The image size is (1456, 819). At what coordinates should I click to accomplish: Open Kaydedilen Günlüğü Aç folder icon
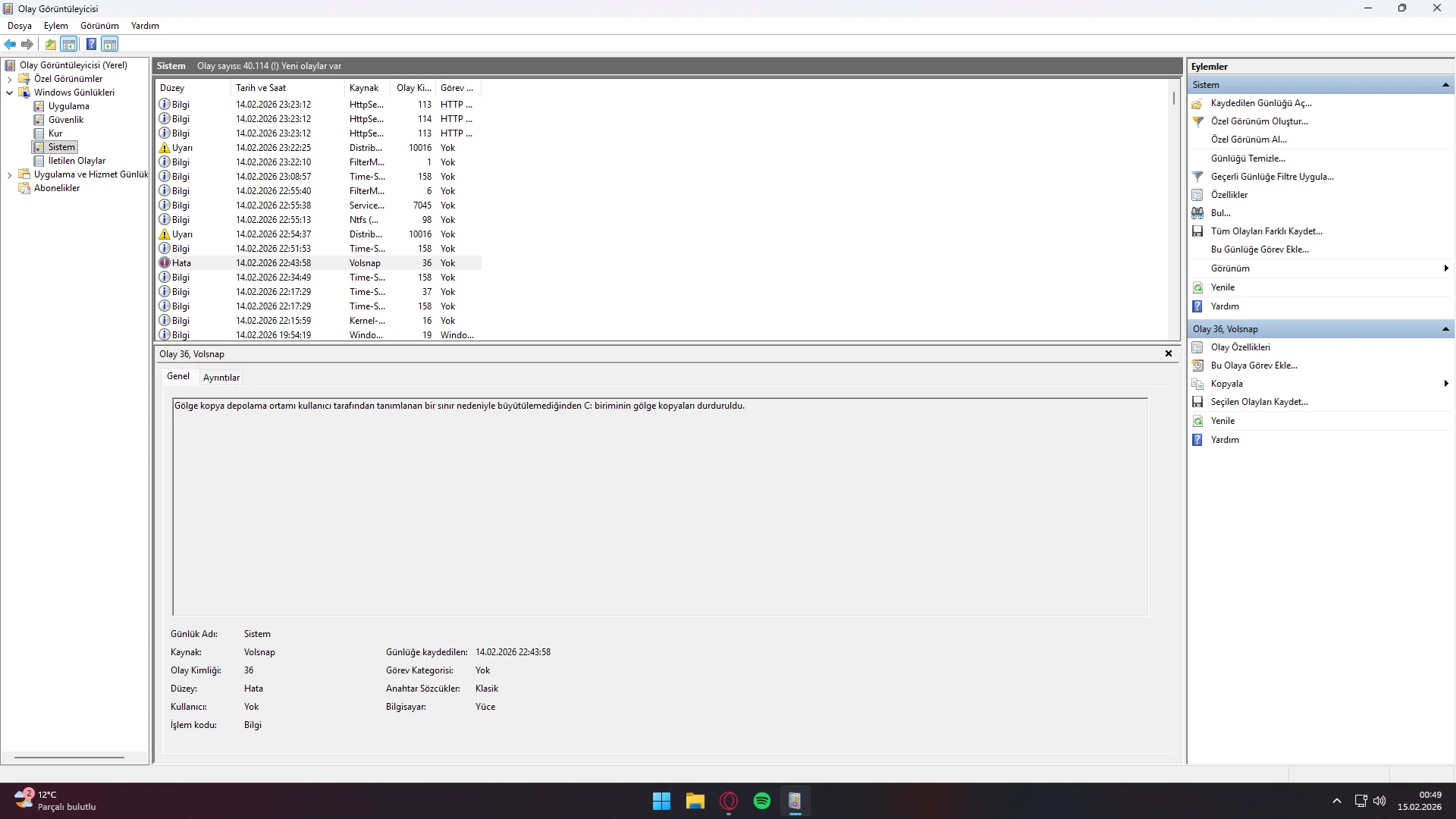1197,103
